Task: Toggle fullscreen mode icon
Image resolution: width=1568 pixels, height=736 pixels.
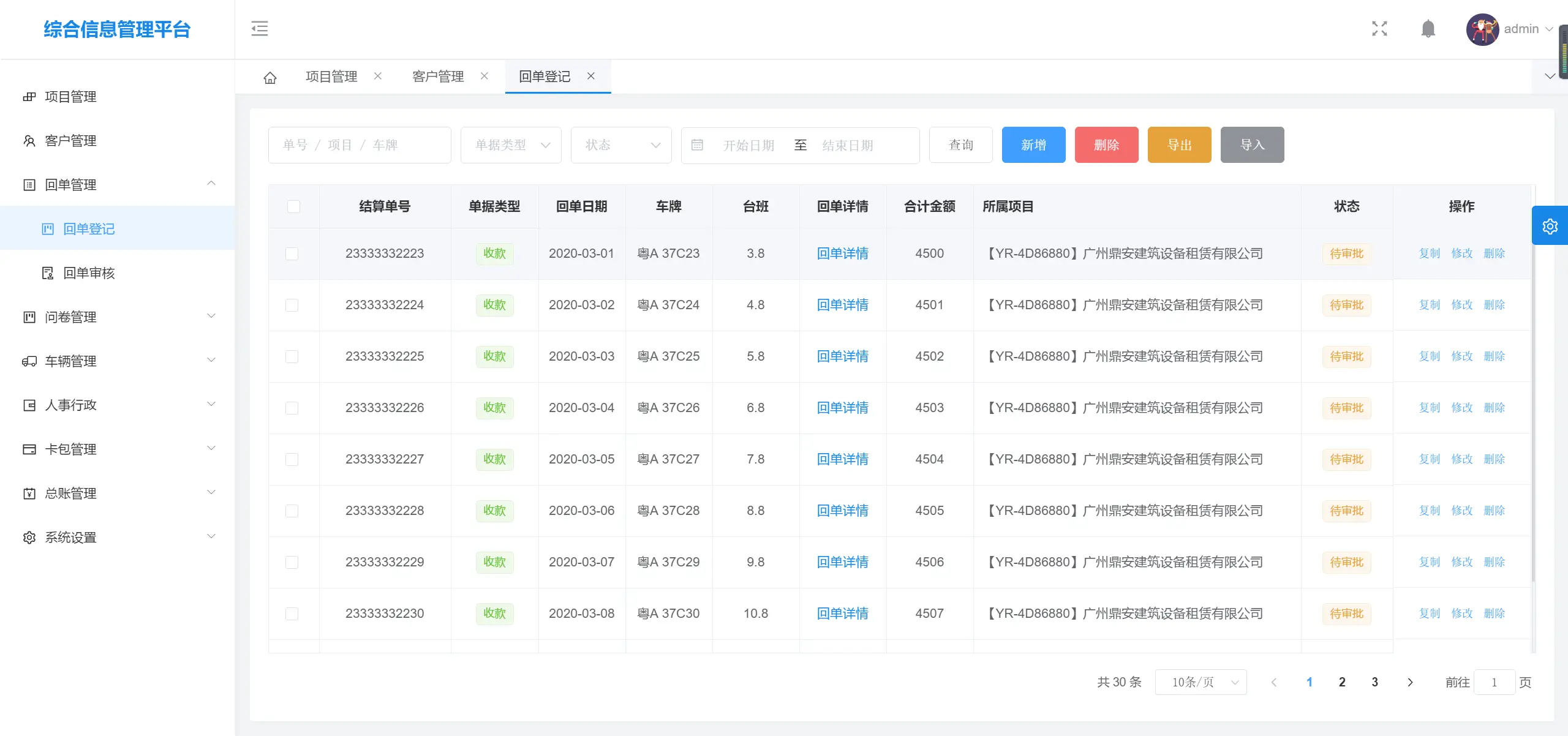Action: coord(1379,28)
